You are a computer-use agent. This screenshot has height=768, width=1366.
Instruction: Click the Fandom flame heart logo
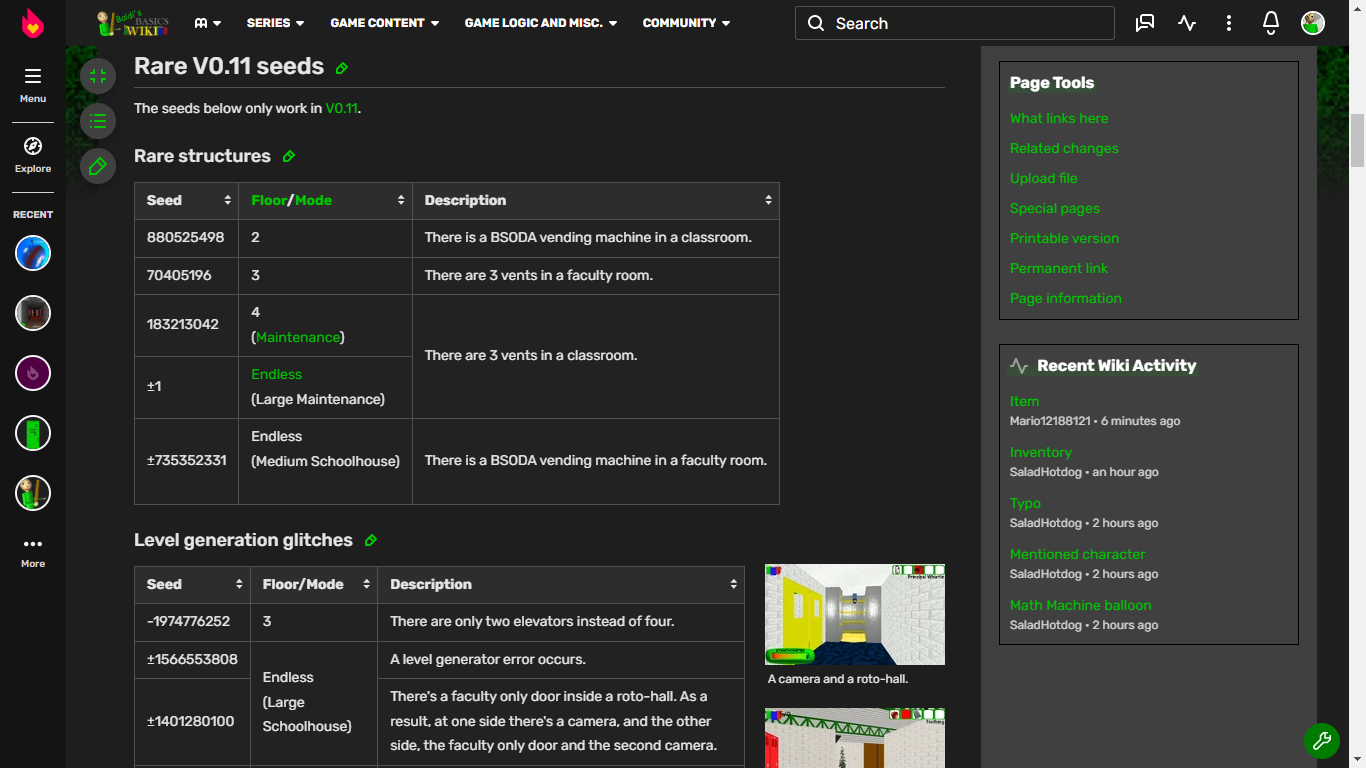pos(33,23)
